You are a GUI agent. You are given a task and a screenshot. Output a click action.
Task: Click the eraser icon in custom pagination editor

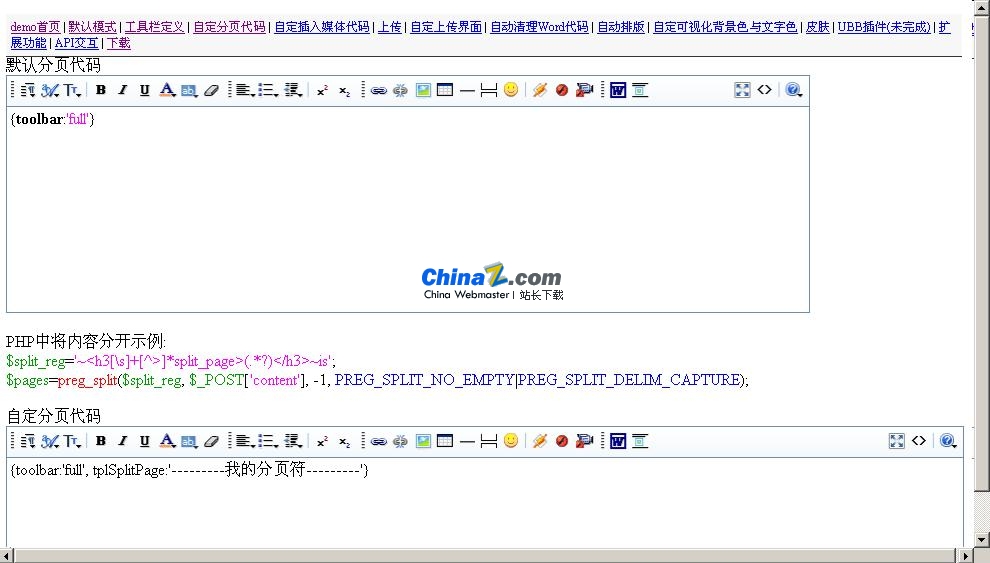(211, 441)
